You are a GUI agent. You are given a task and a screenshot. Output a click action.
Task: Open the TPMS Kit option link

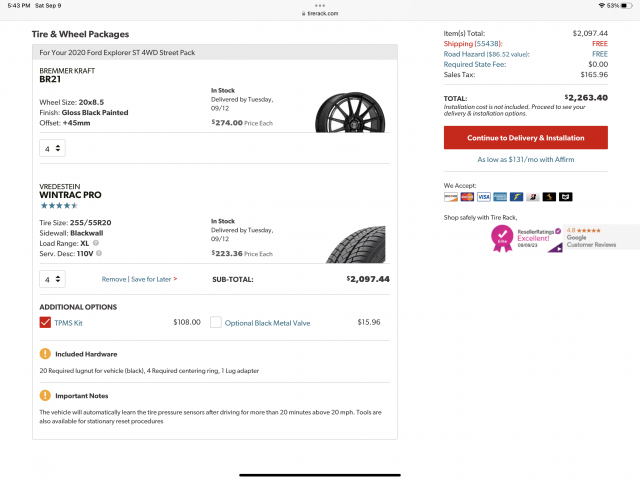coord(71,322)
